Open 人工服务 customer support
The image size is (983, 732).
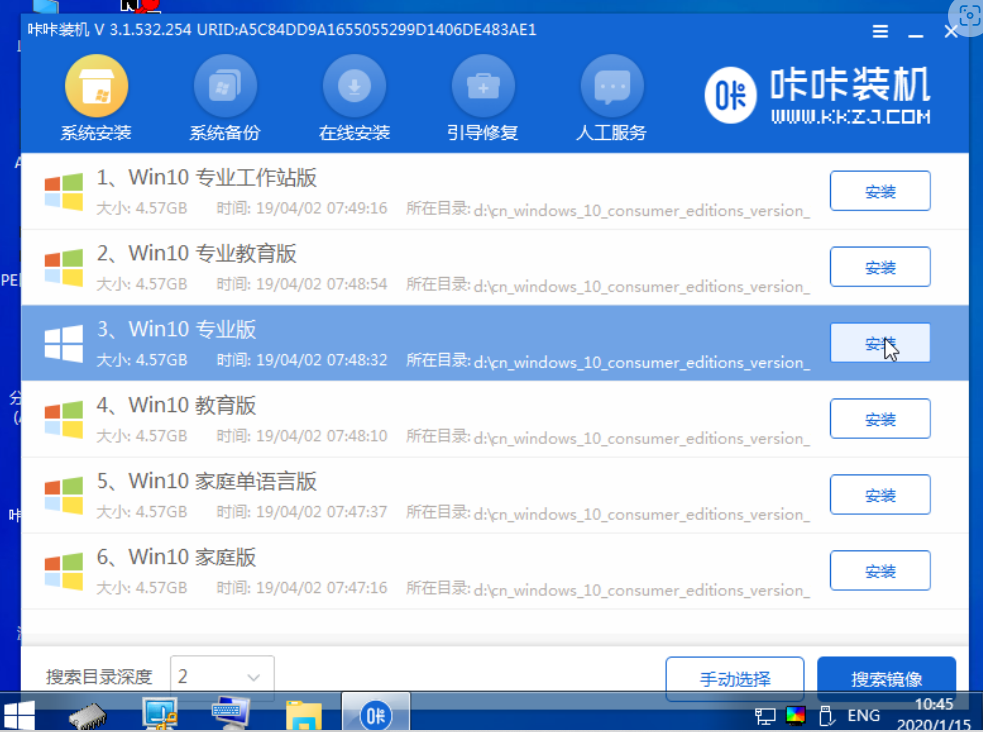point(611,99)
